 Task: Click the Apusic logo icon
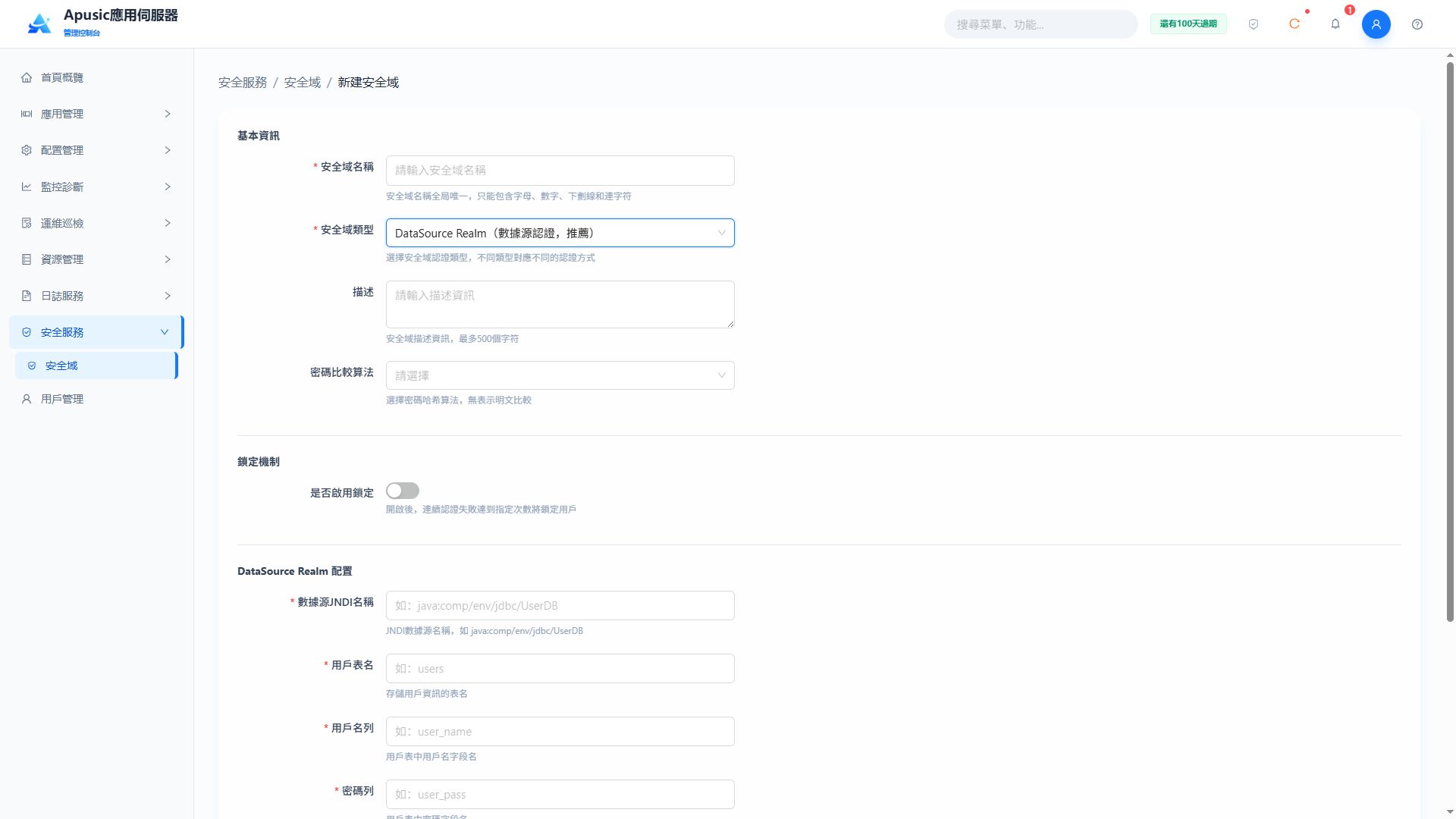[39, 24]
